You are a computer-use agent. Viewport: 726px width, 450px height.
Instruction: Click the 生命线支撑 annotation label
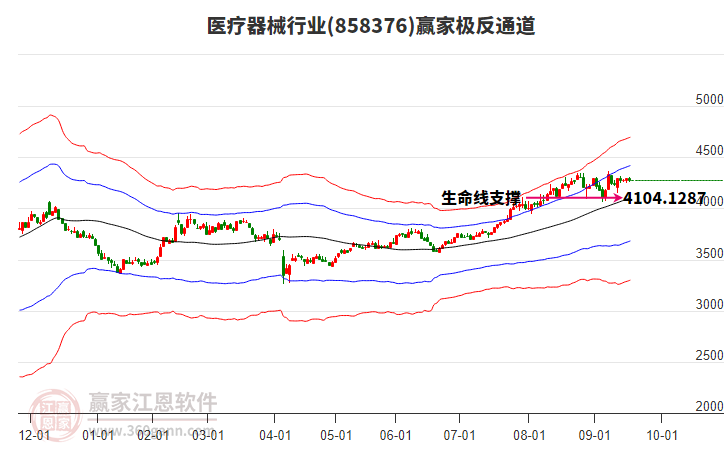click(x=481, y=198)
